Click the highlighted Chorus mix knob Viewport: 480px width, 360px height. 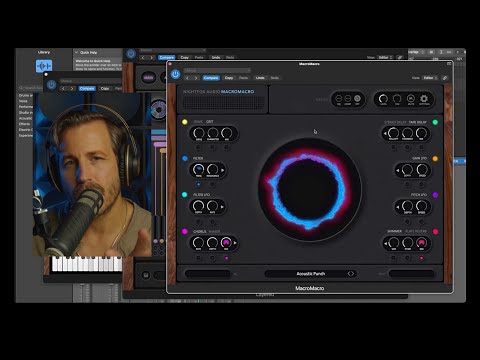tap(227, 242)
